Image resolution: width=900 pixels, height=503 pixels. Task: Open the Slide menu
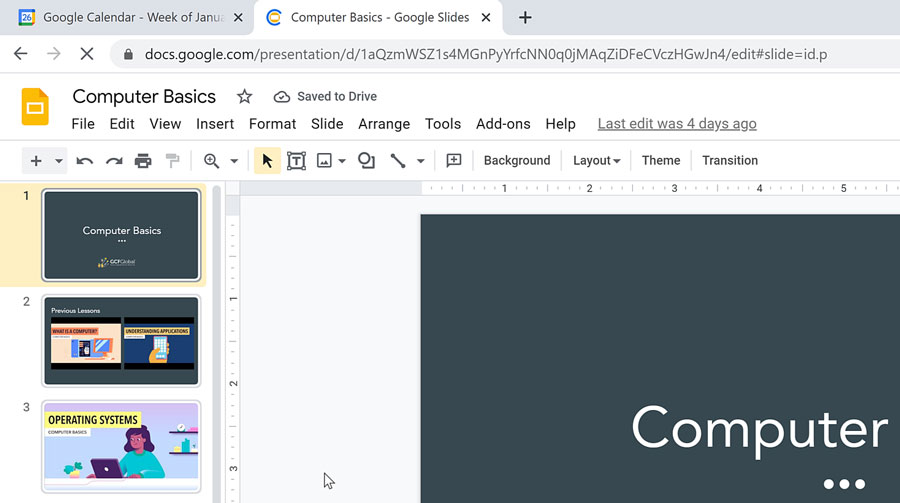327,124
